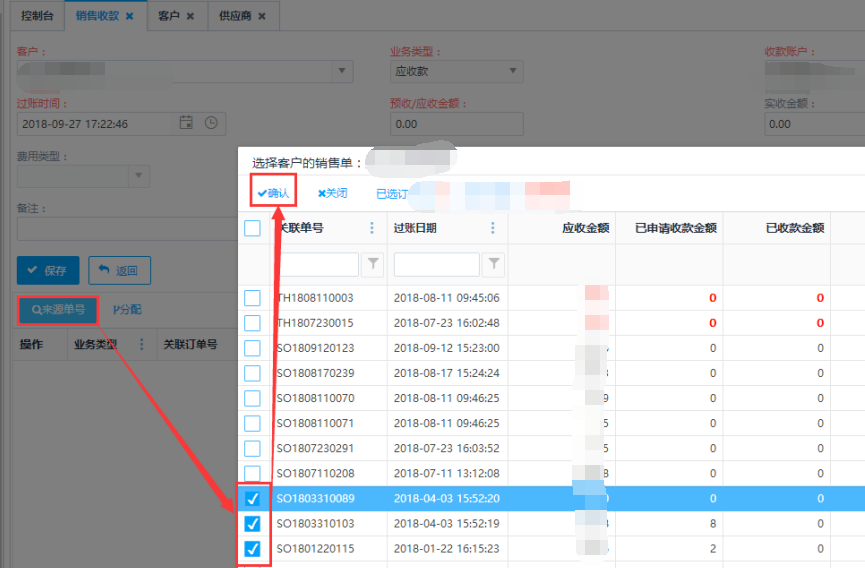Uncheck the box for order SO1803310103
The height and width of the screenshot is (568, 865).
(252, 523)
